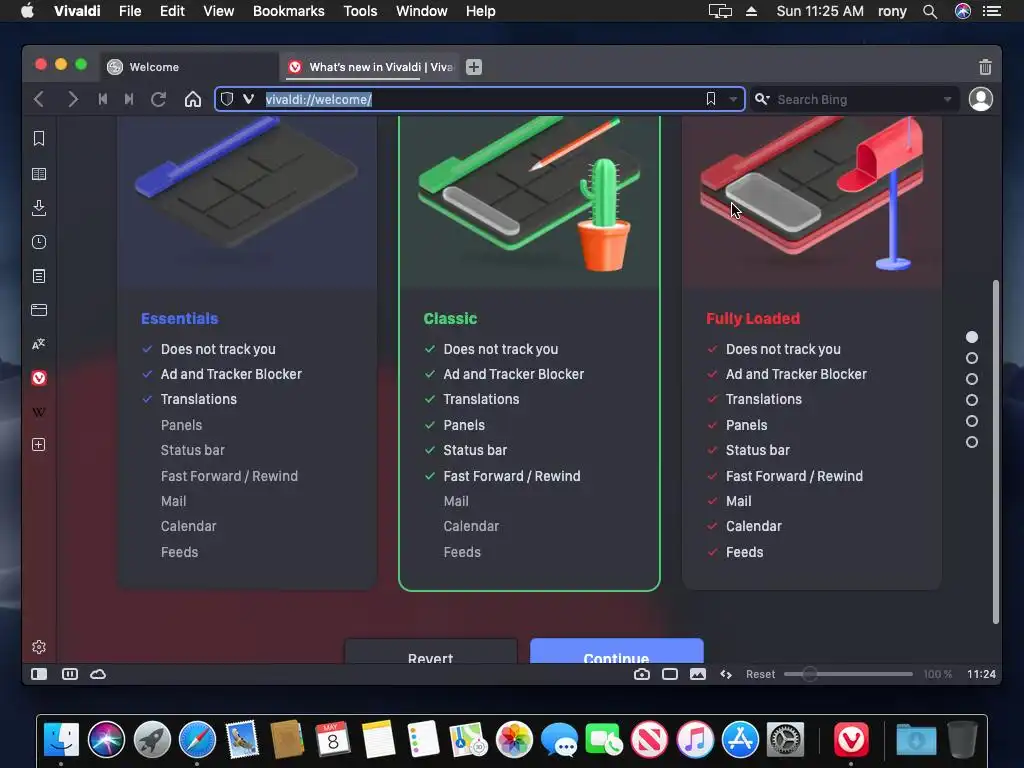Choose the Essentials layout card
The width and height of the screenshot is (1024, 768).
[247, 353]
